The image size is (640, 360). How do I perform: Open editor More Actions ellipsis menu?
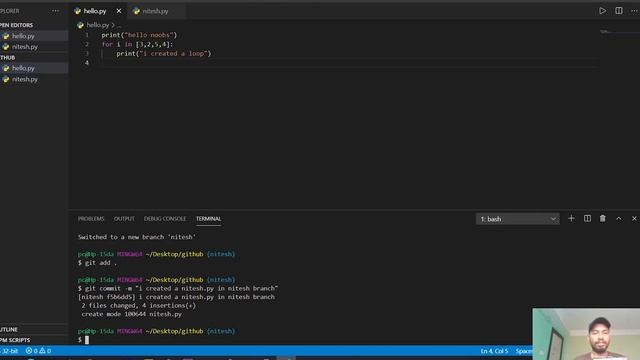tap(634, 11)
